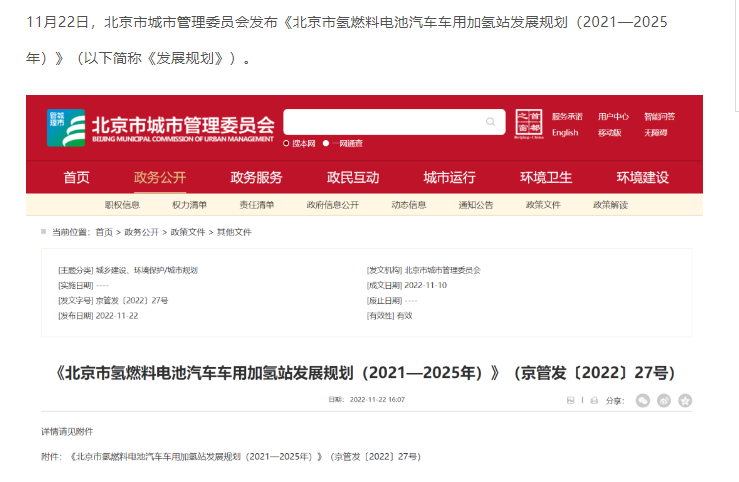Image resolution: width=739 pixels, height=482 pixels.
Task: Share the article via Weibo icon
Action: click(664, 400)
